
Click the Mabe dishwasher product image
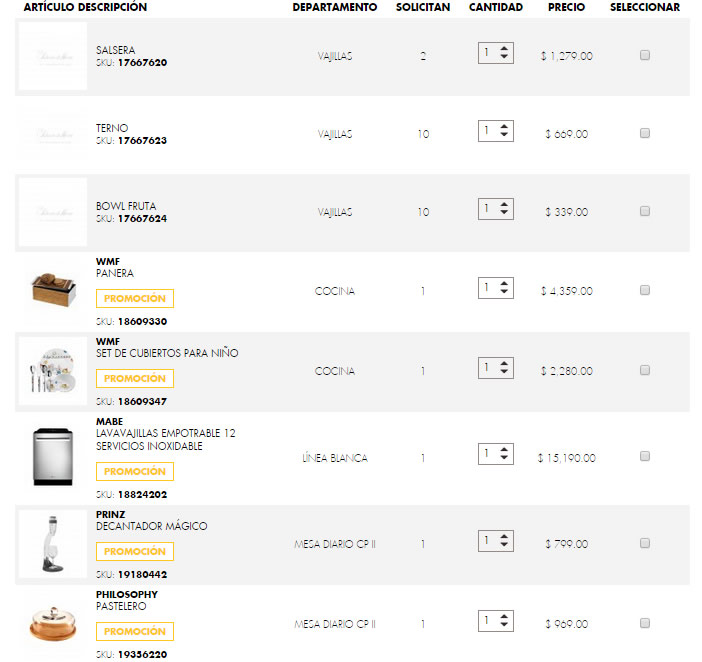click(x=52, y=457)
